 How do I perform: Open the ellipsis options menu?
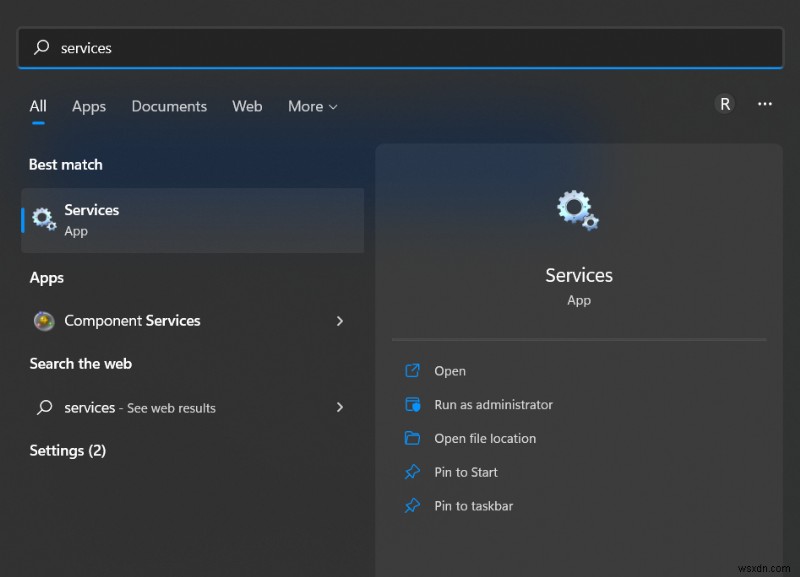765,103
